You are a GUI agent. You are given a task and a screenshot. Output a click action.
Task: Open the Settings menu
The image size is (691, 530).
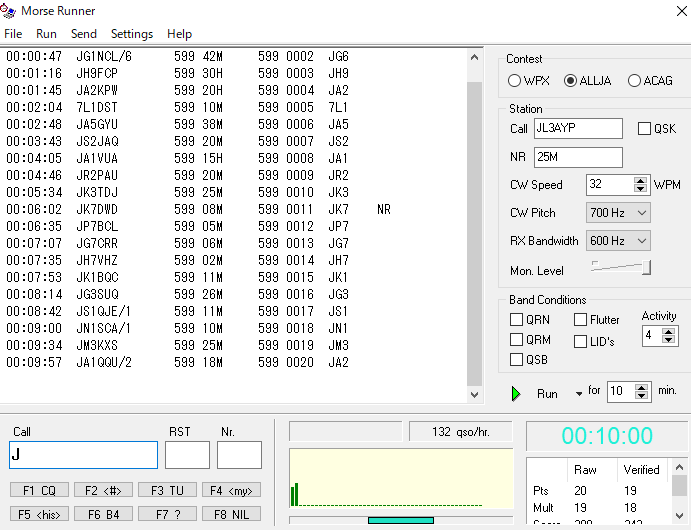coord(132,34)
